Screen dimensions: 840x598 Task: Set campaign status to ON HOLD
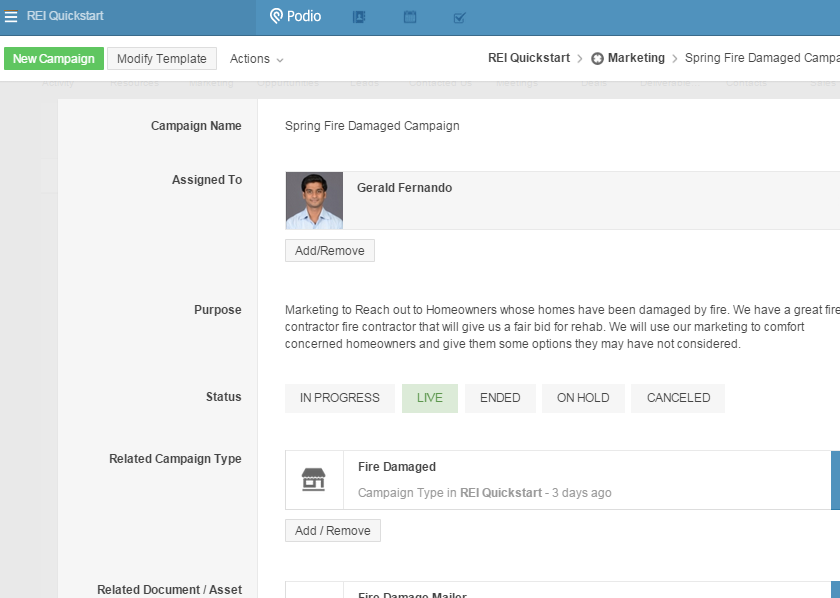(583, 398)
